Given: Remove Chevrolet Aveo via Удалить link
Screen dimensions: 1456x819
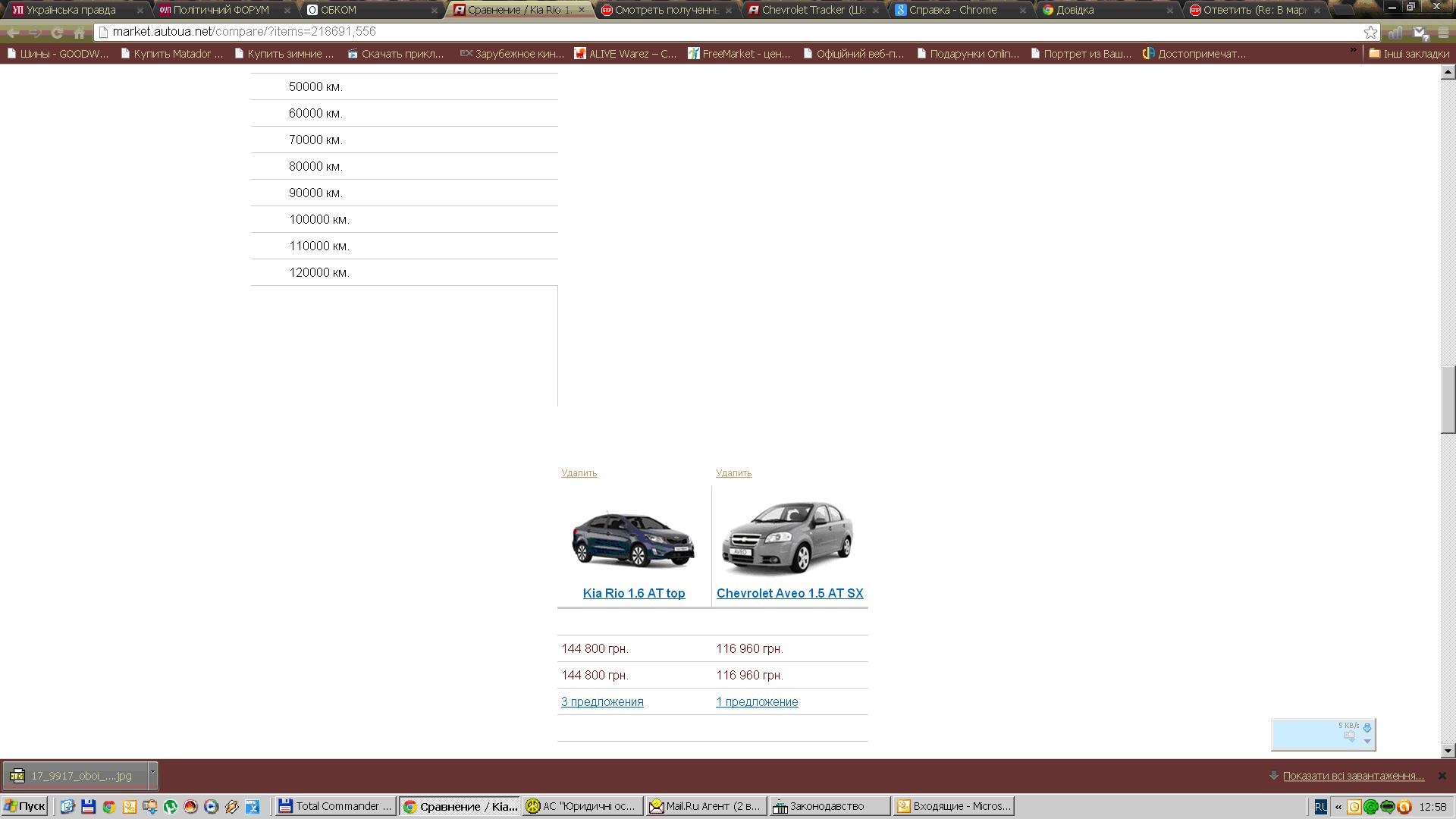Looking at the screenshot, I should tap(733, 472).
